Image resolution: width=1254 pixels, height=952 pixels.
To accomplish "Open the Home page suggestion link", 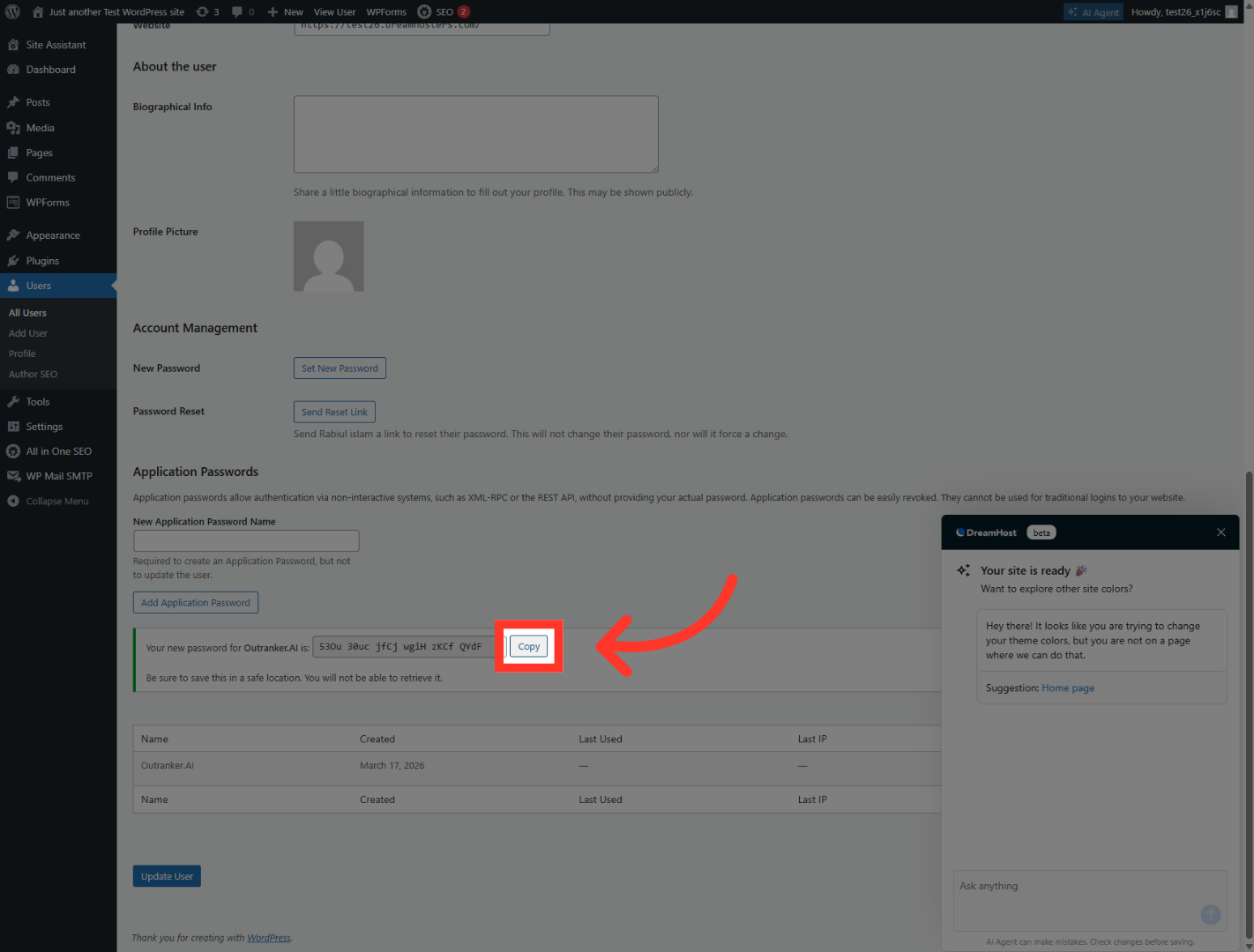I will tap(1068, 688).
